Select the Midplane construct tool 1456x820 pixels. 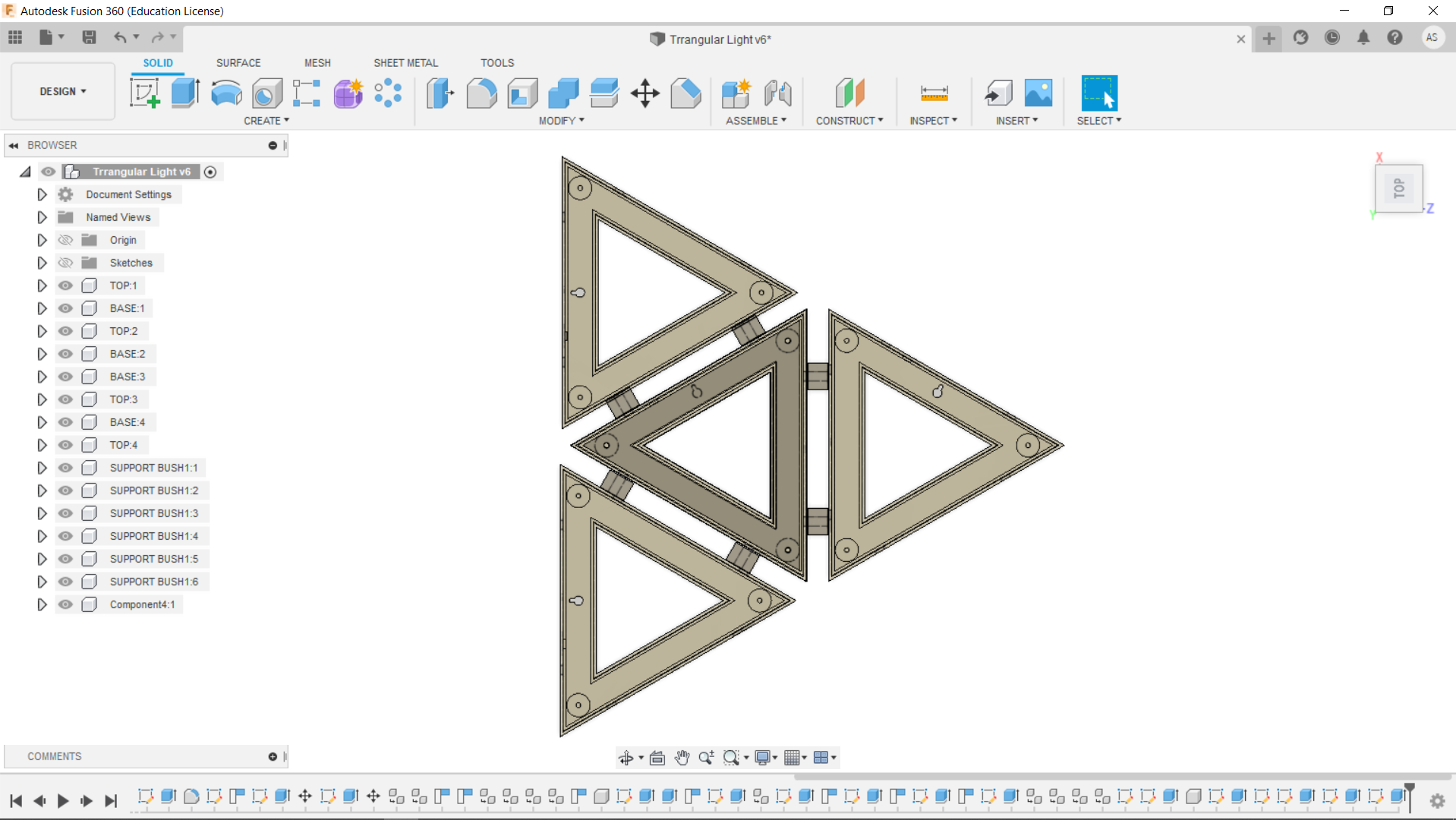click(849, 93)
